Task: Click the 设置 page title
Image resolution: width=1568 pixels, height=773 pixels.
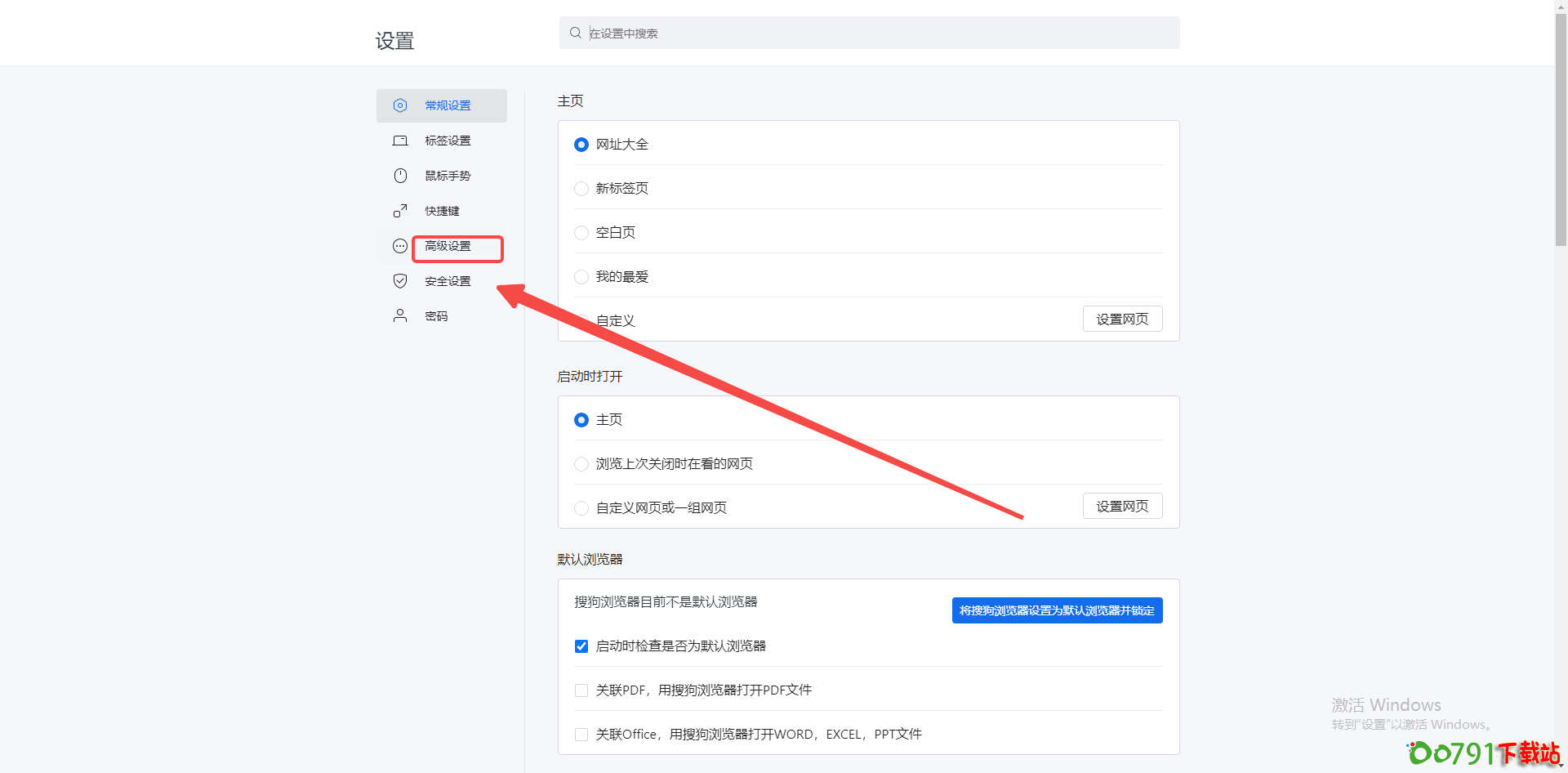Action: click(394, 41)
